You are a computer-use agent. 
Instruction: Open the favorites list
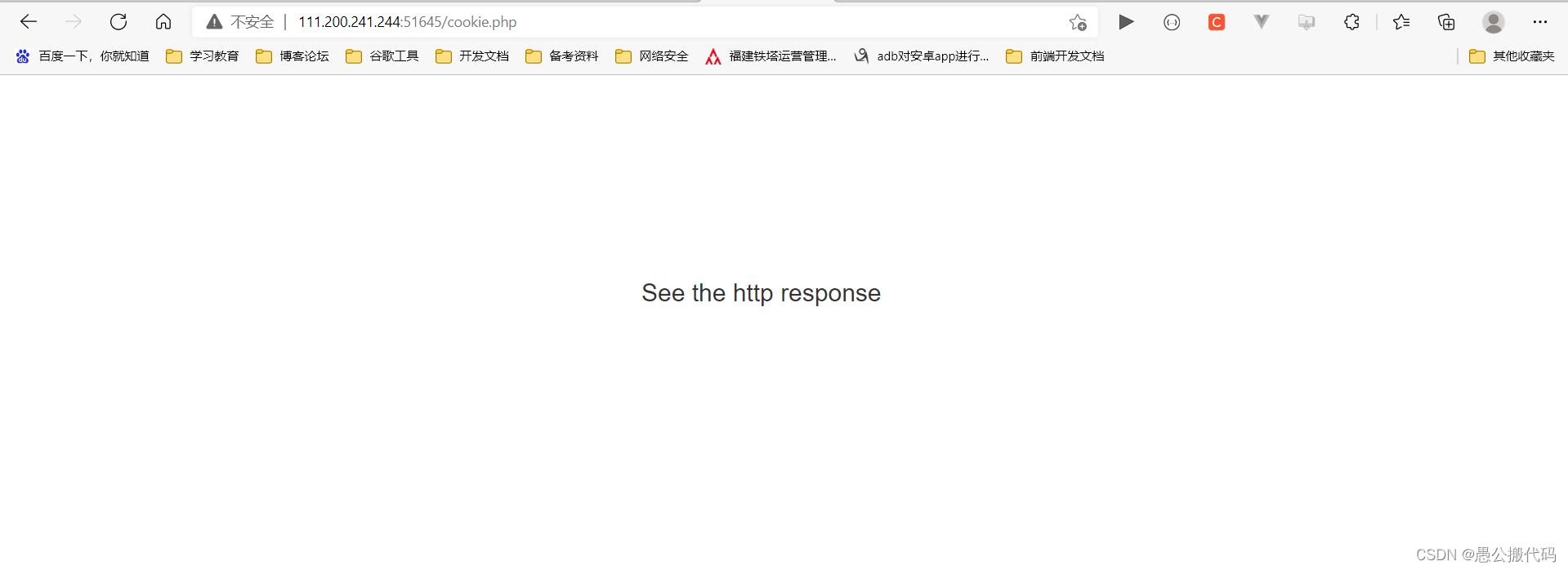[1401, 22]
